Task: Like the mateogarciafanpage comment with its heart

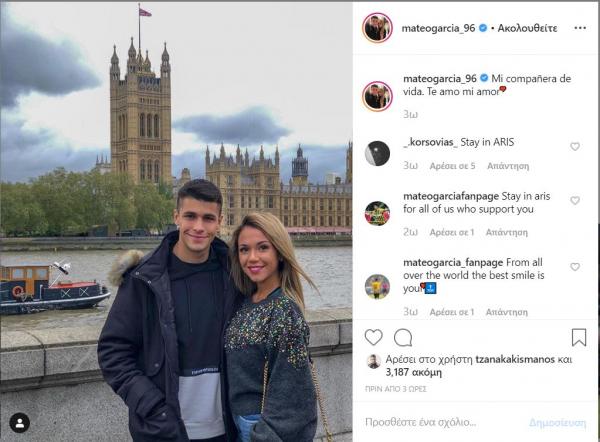Action: click(x=575, y=201)
